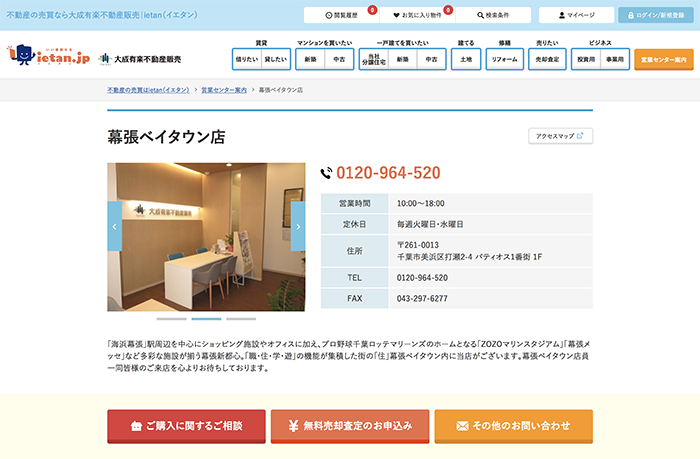The image size is (700, 459).
Task: Select 新築 under 一戸建てを買いたい
Action: [403, 59]
